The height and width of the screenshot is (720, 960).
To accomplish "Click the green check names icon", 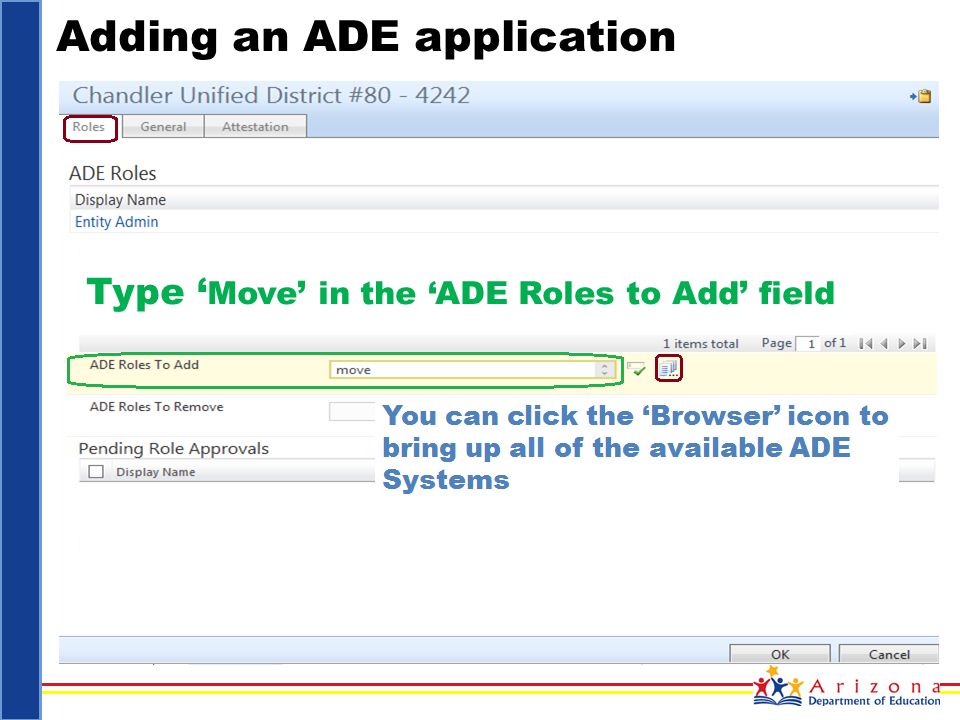I will pyautogui.click(x=636, y=369).
